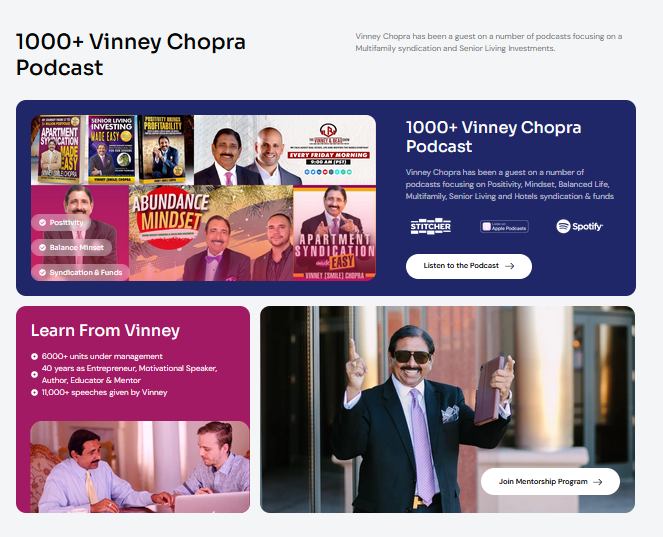Screen dimensions: 663x537
Task: Click Join Mentorship Program button
Action: point(550,482)
